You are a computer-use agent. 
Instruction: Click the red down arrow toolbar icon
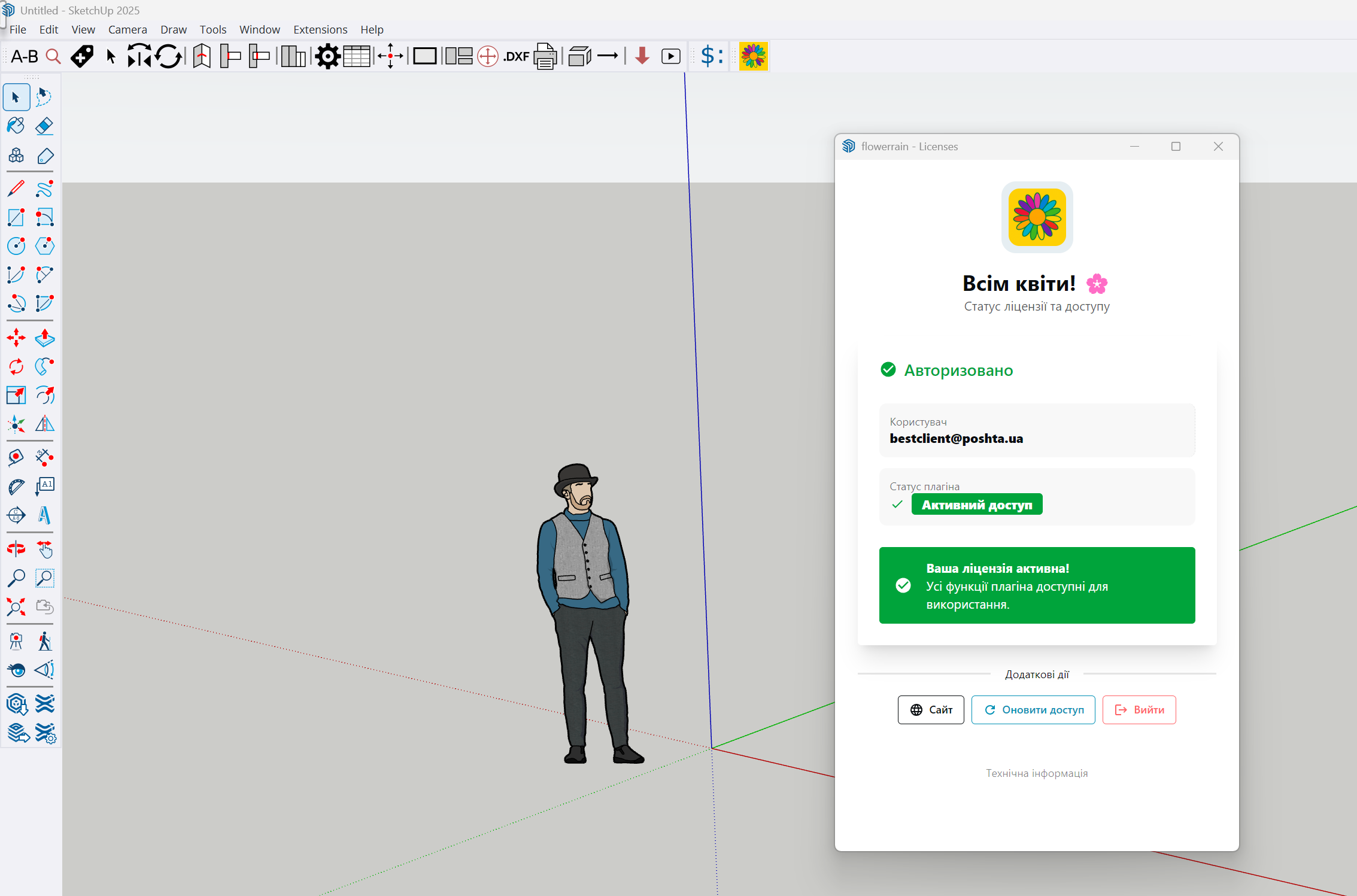click(x=642, y=56)
